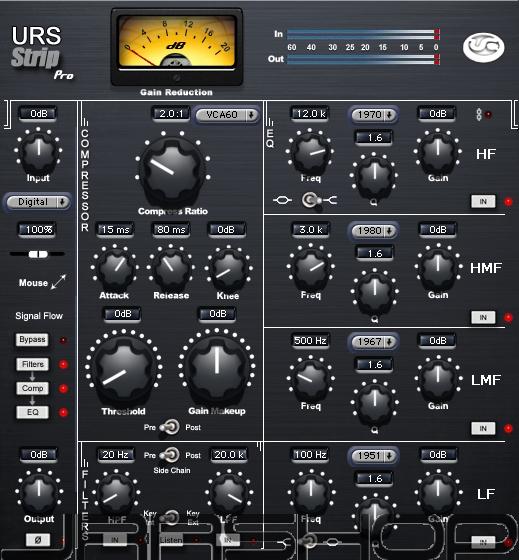Open the HMF 1980 EQ model dropdown

(x=374, y=231)
